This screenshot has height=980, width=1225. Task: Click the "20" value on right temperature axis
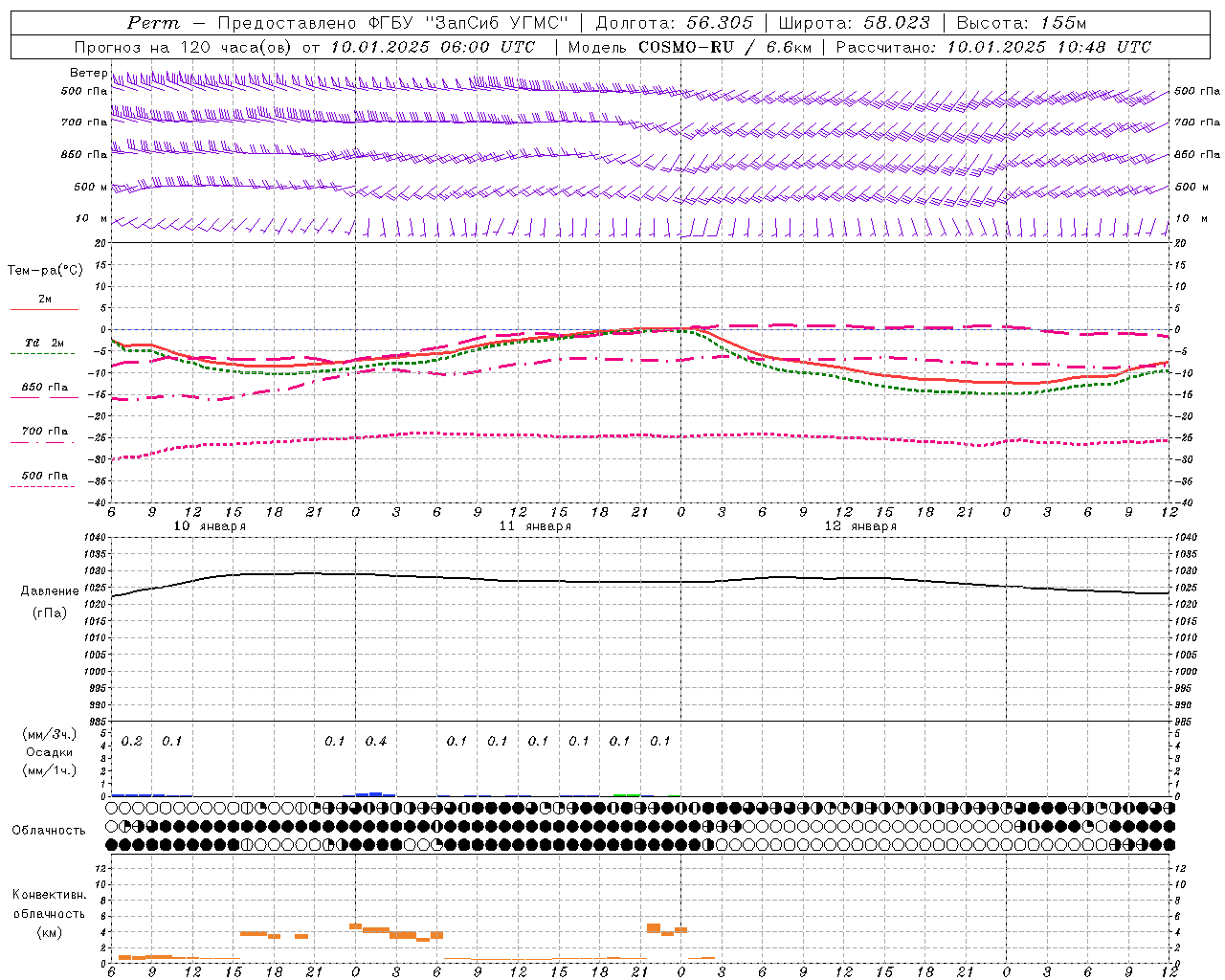1180,243
